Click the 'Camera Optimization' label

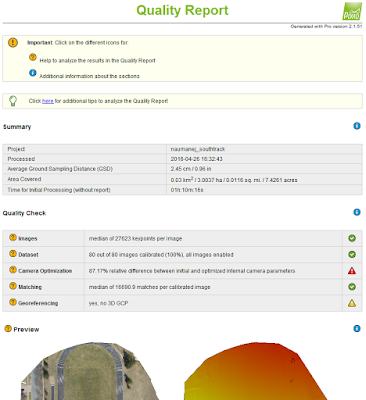[45, 271]
